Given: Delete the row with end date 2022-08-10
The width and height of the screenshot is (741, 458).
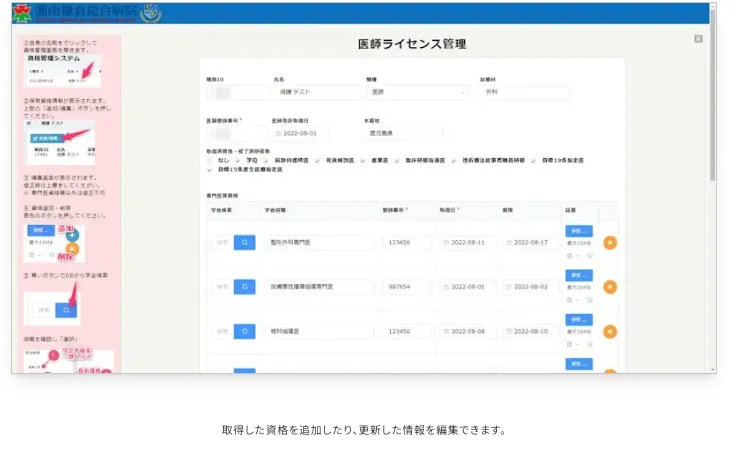Looking at the screenshot, I should [610, 331].
